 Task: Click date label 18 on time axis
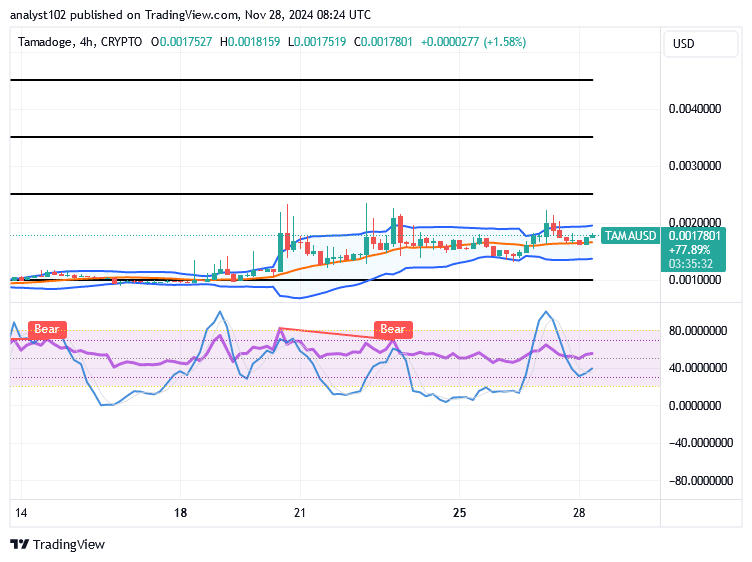click(x=180, y=513)
